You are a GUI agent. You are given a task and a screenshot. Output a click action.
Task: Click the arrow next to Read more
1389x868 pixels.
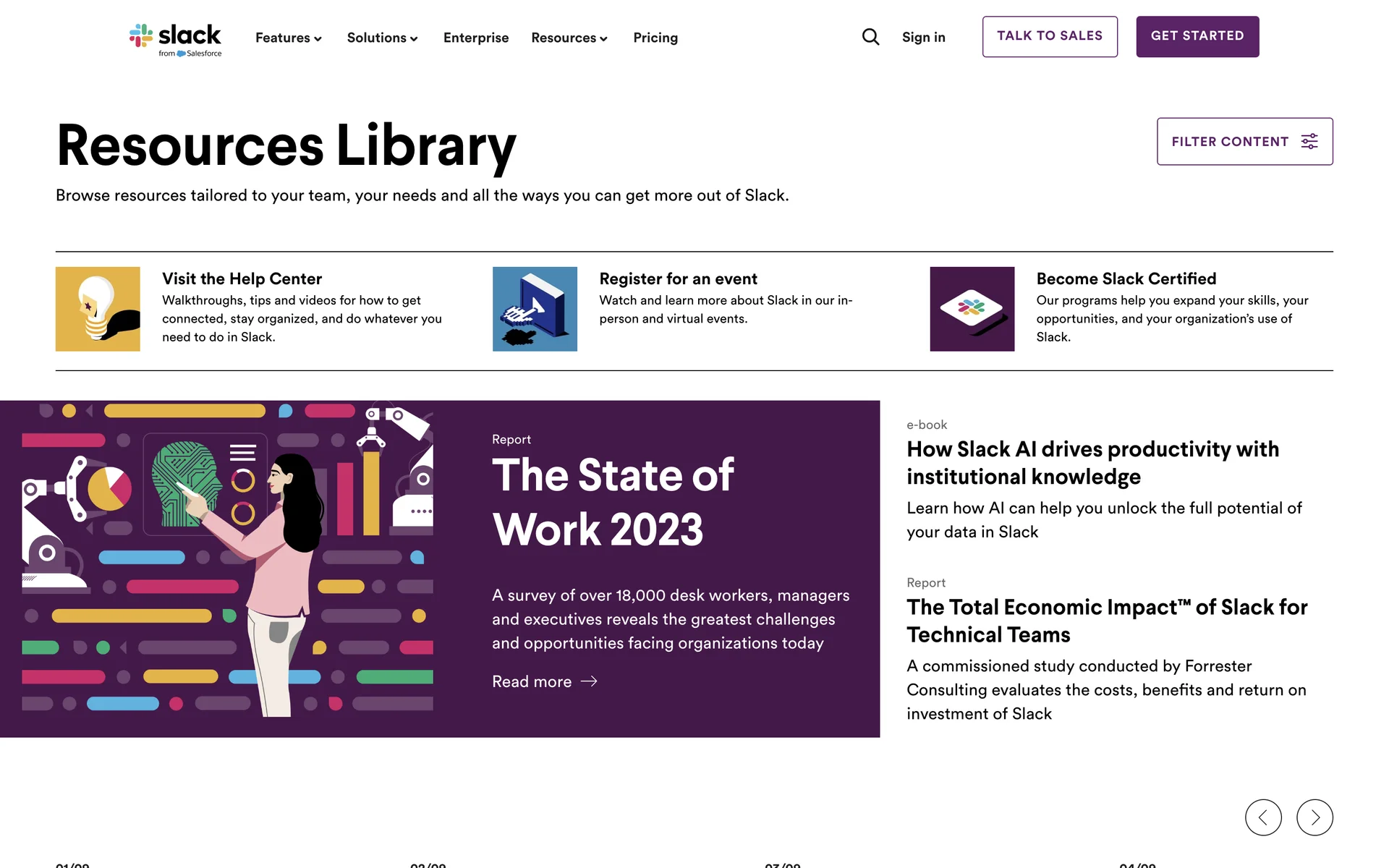coord(589,681)
